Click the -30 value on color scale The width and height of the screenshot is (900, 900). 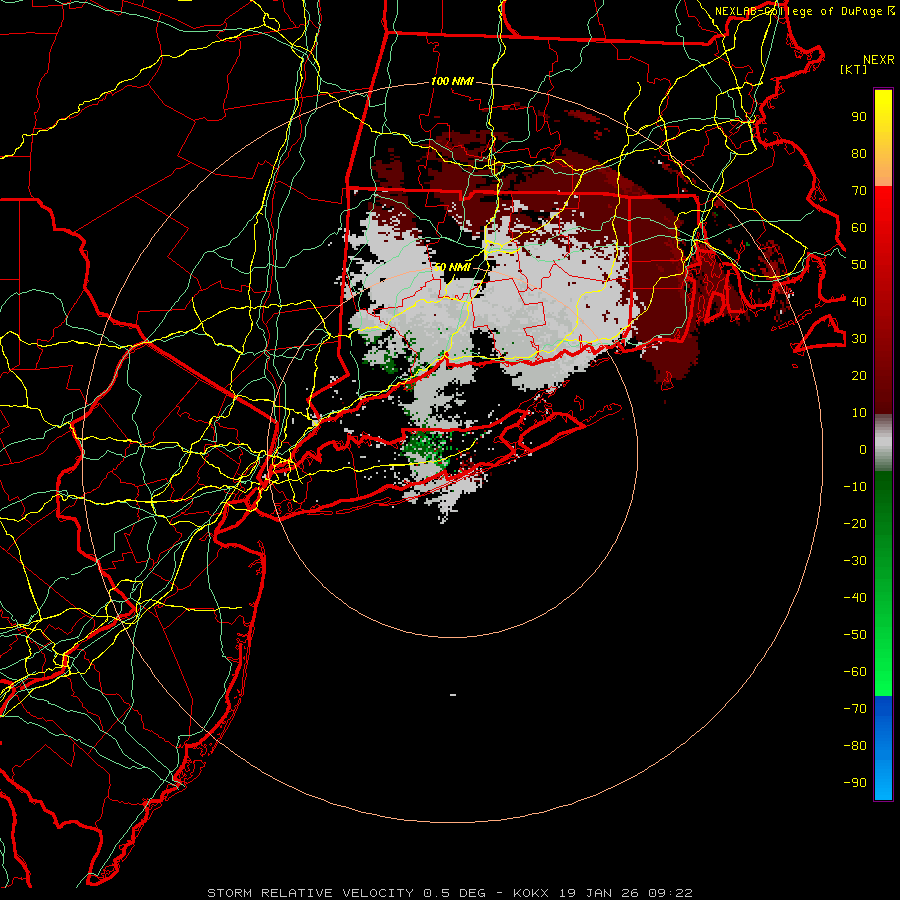pos(855,561)
